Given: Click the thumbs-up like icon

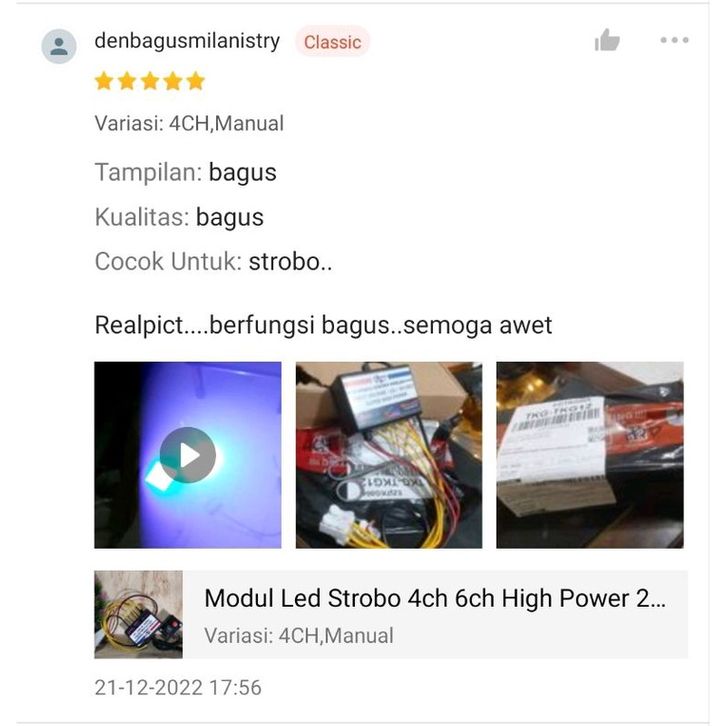Looking at the screenshot, I should point(607,40).
